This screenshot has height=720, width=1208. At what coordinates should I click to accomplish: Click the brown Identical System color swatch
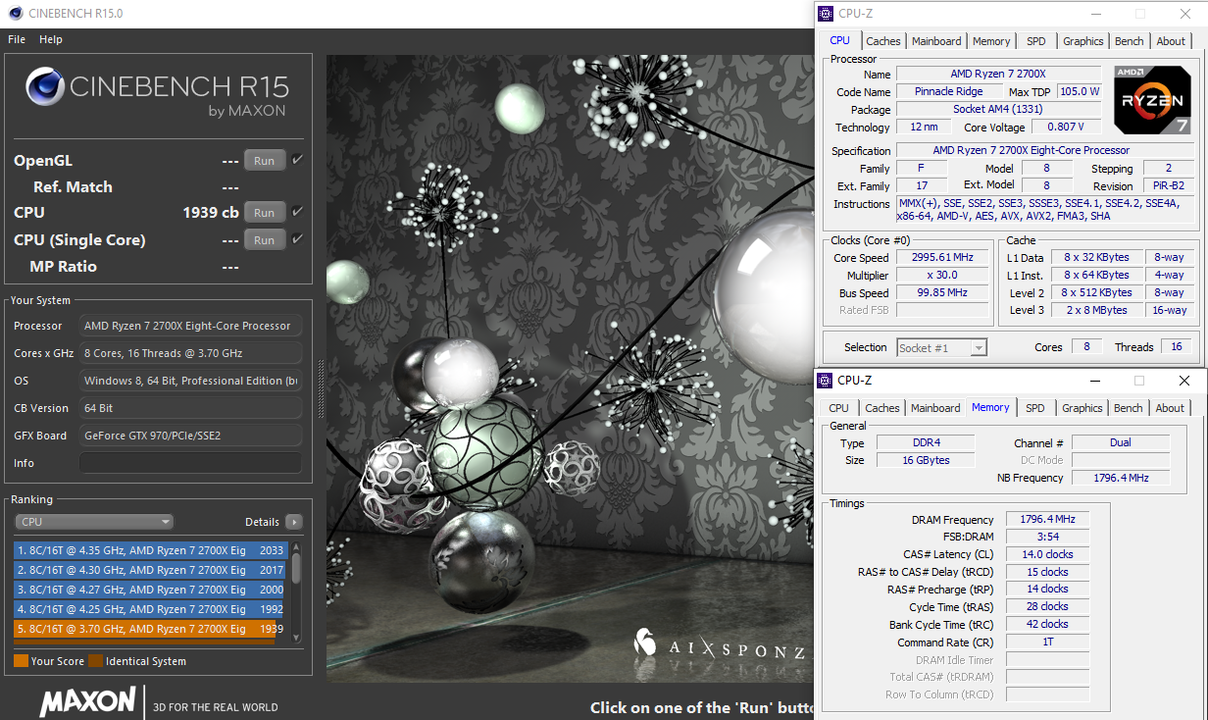(x=95, y=661)
